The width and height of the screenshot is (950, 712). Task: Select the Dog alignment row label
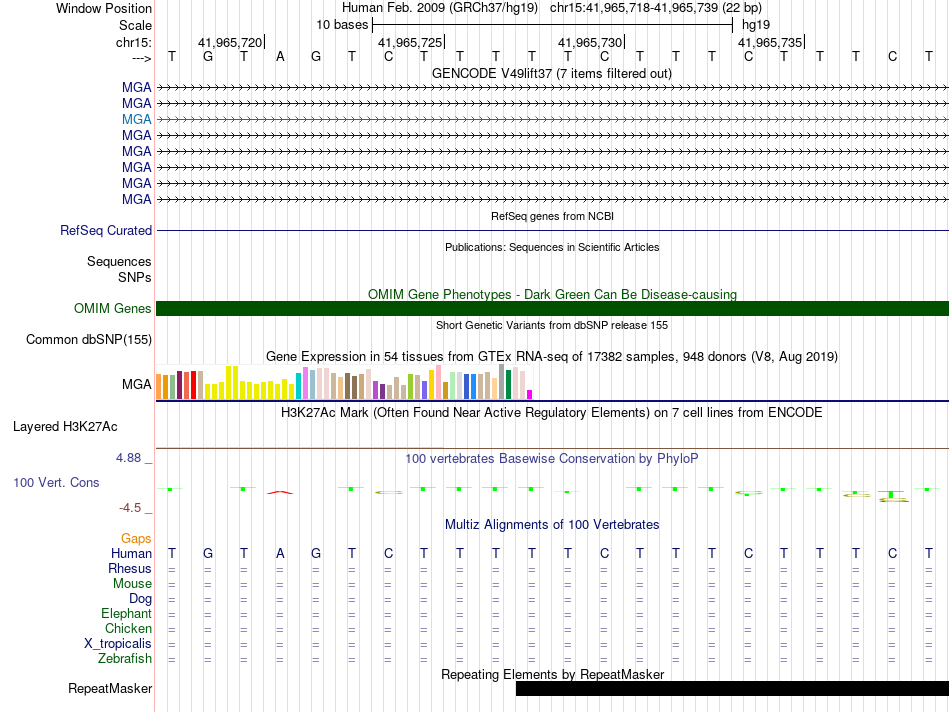pyautogui.click(x=141, y=599)
